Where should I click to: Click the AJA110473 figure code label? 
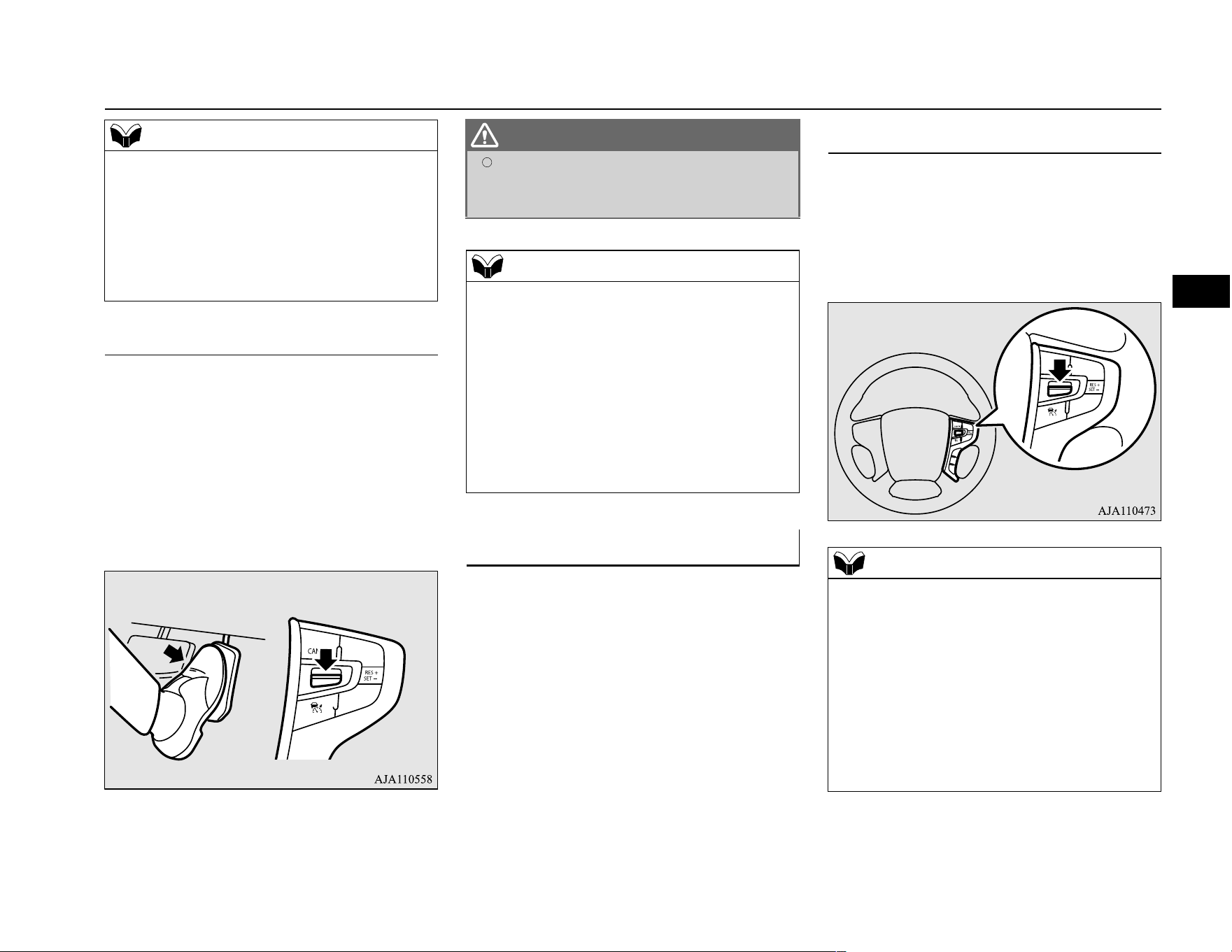coord(1127,511)
